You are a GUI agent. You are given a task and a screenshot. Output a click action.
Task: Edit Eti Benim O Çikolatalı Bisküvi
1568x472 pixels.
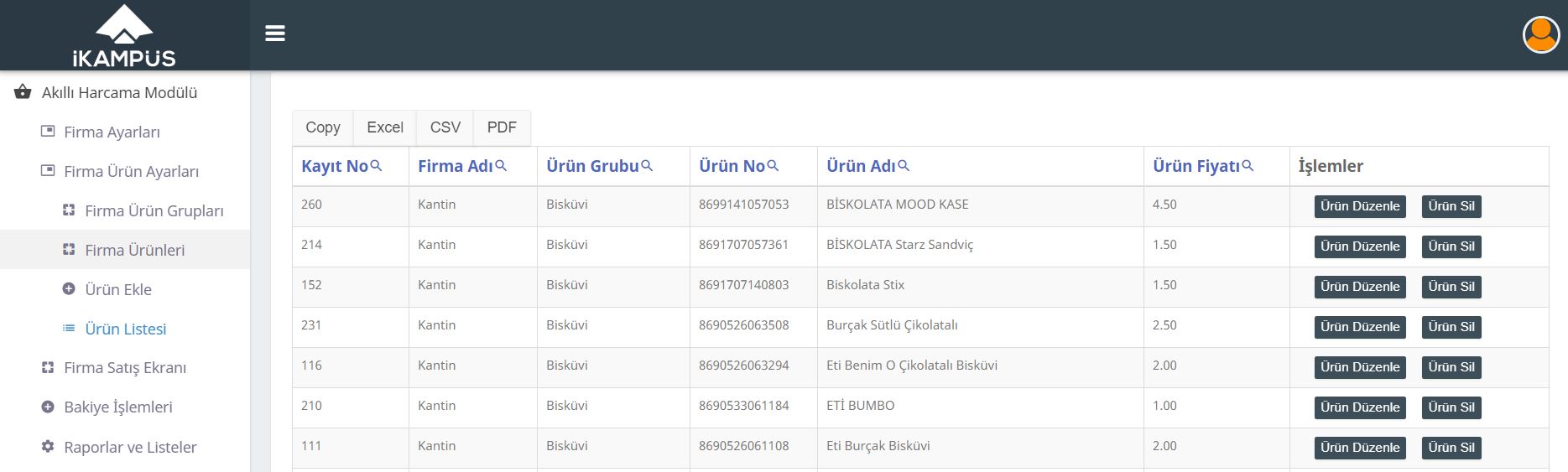1360,367
